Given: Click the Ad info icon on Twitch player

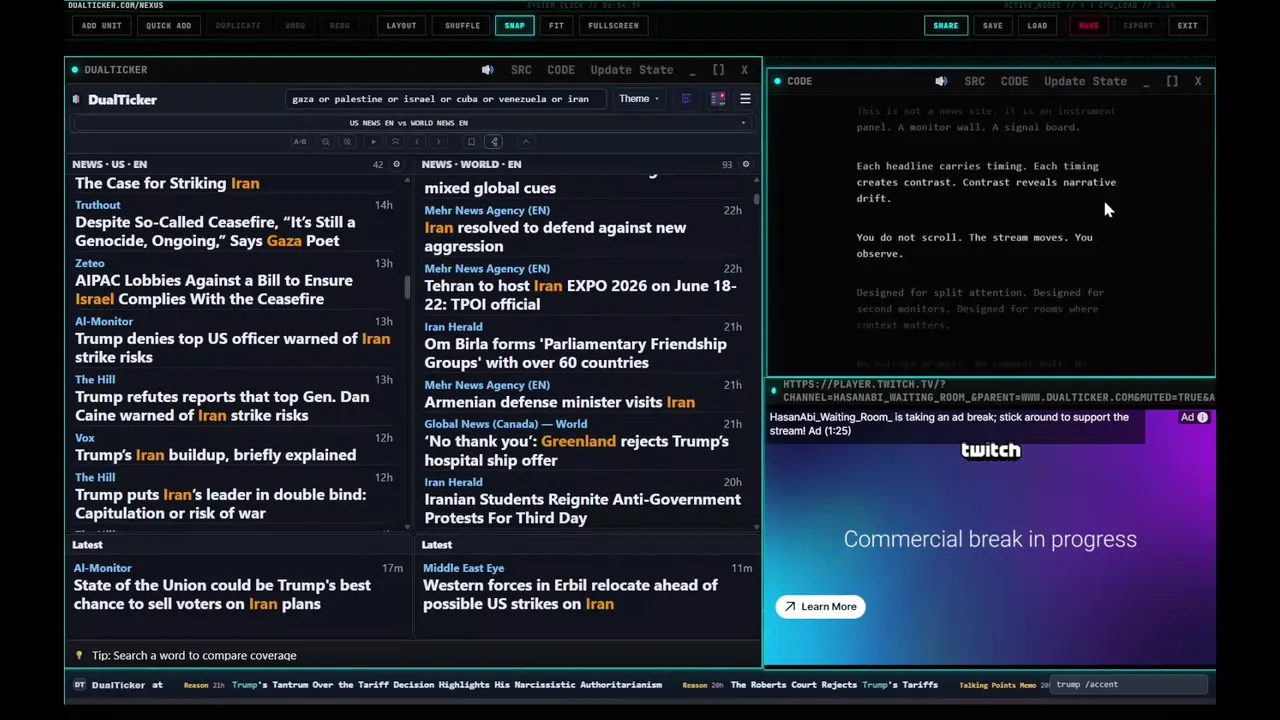Looking at the screenshot, I should [x=1202, y=417].
